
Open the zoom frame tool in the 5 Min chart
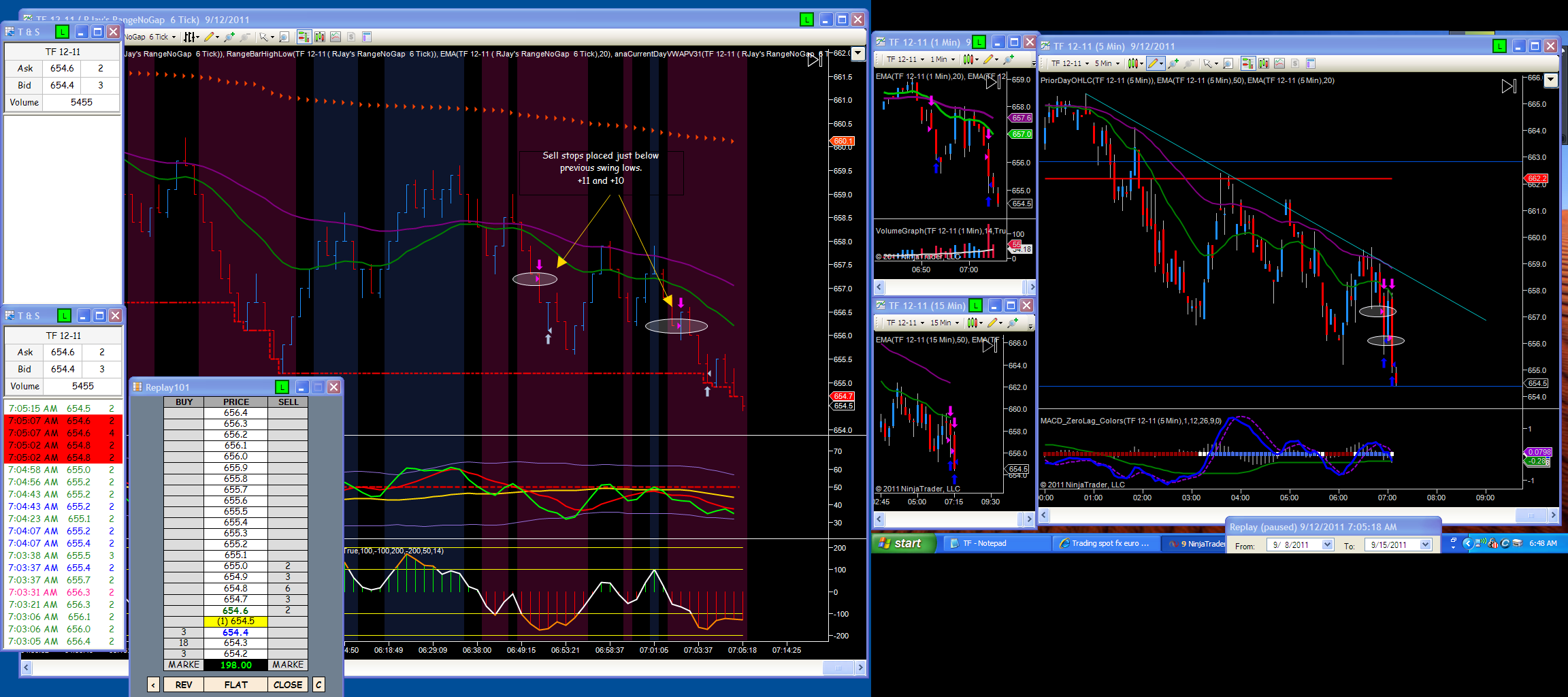pos(1228,63)
